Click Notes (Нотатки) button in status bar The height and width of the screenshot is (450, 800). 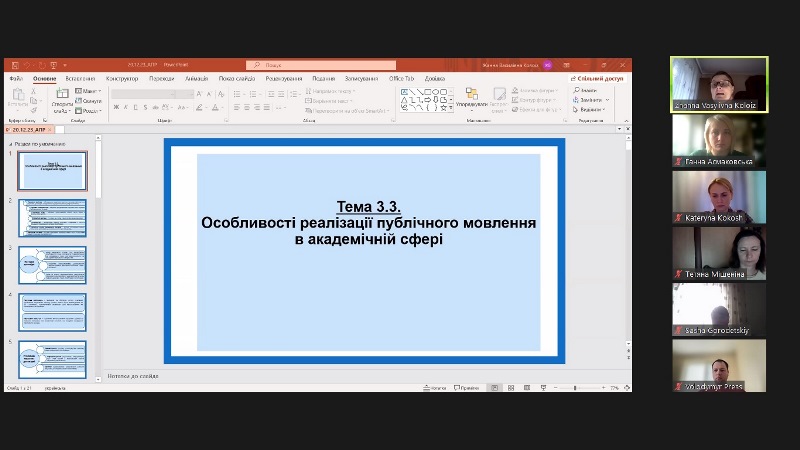(x=435, y=388)
